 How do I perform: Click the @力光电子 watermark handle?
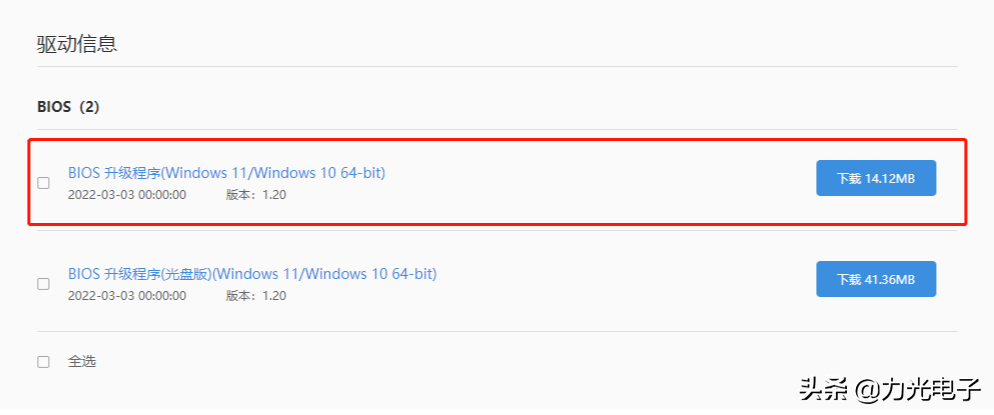click(x=918, y=390)
